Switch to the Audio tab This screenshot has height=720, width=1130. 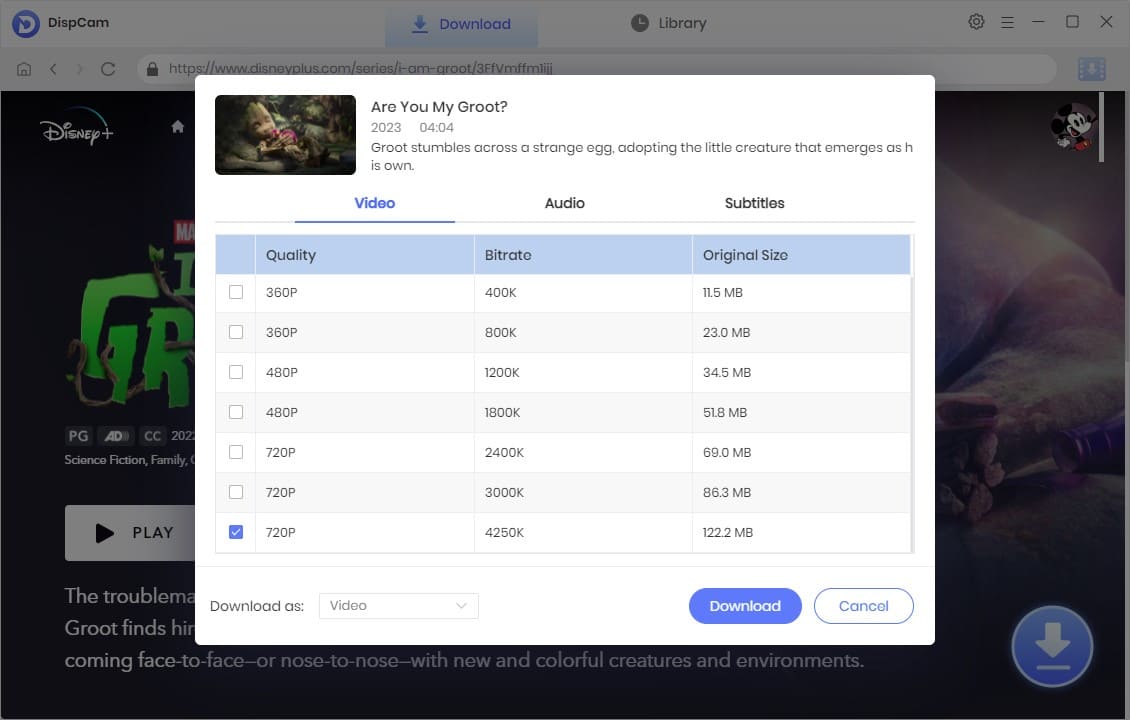pyautogui.click(x=564, y=203)
